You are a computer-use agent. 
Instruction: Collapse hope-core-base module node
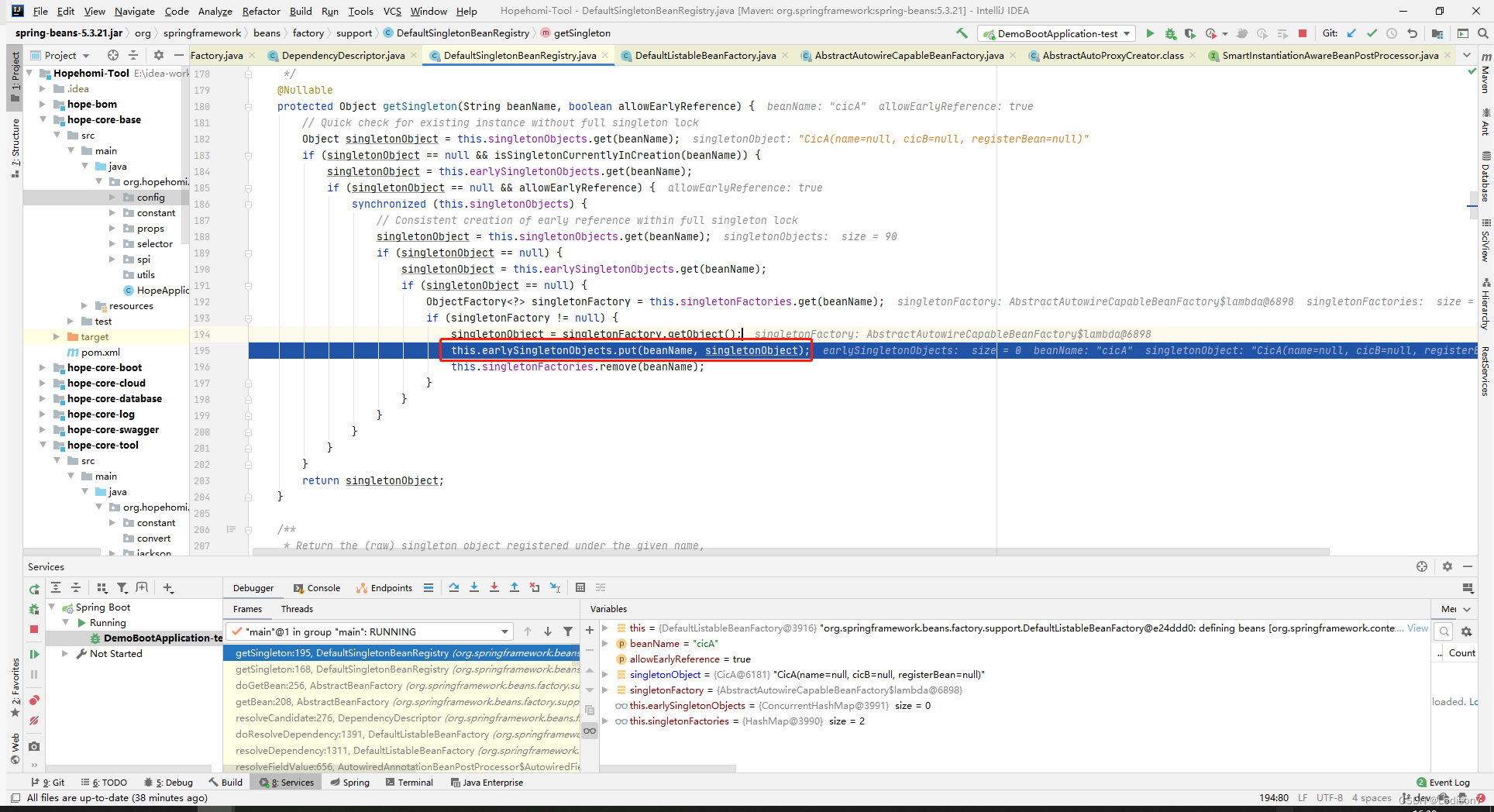click(x=43, y=119)
